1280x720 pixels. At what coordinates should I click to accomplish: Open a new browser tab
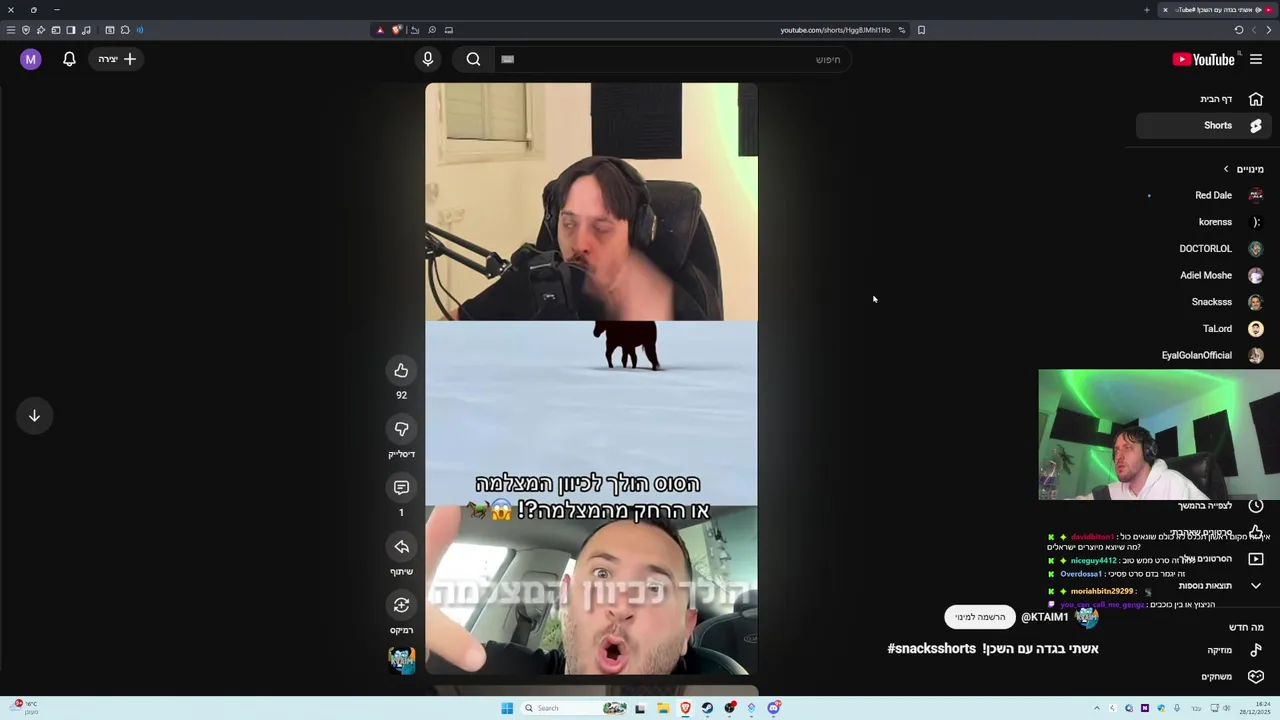coord(1147,10)
